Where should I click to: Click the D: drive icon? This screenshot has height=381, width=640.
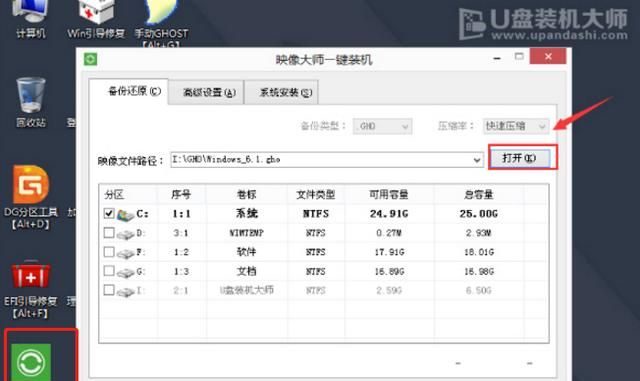(x=125, y=234)
